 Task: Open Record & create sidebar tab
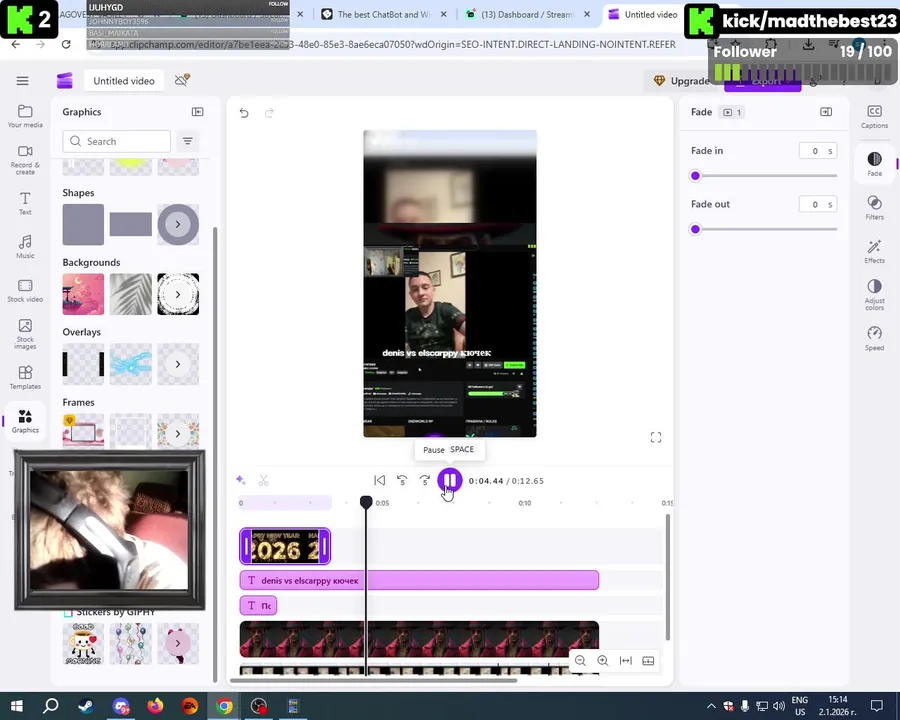(x=25, y=160)
